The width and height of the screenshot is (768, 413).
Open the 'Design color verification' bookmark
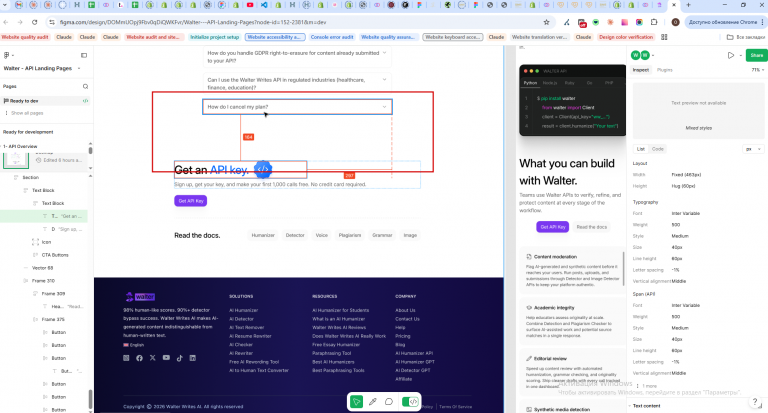tap(626, 37)
